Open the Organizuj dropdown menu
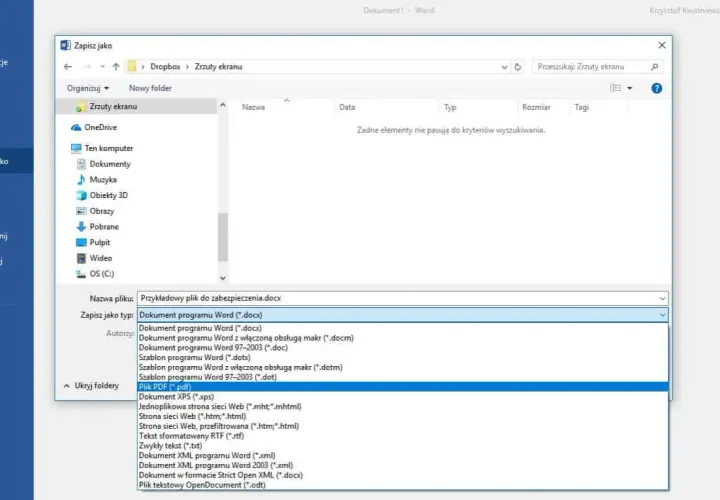 point(88,88)
